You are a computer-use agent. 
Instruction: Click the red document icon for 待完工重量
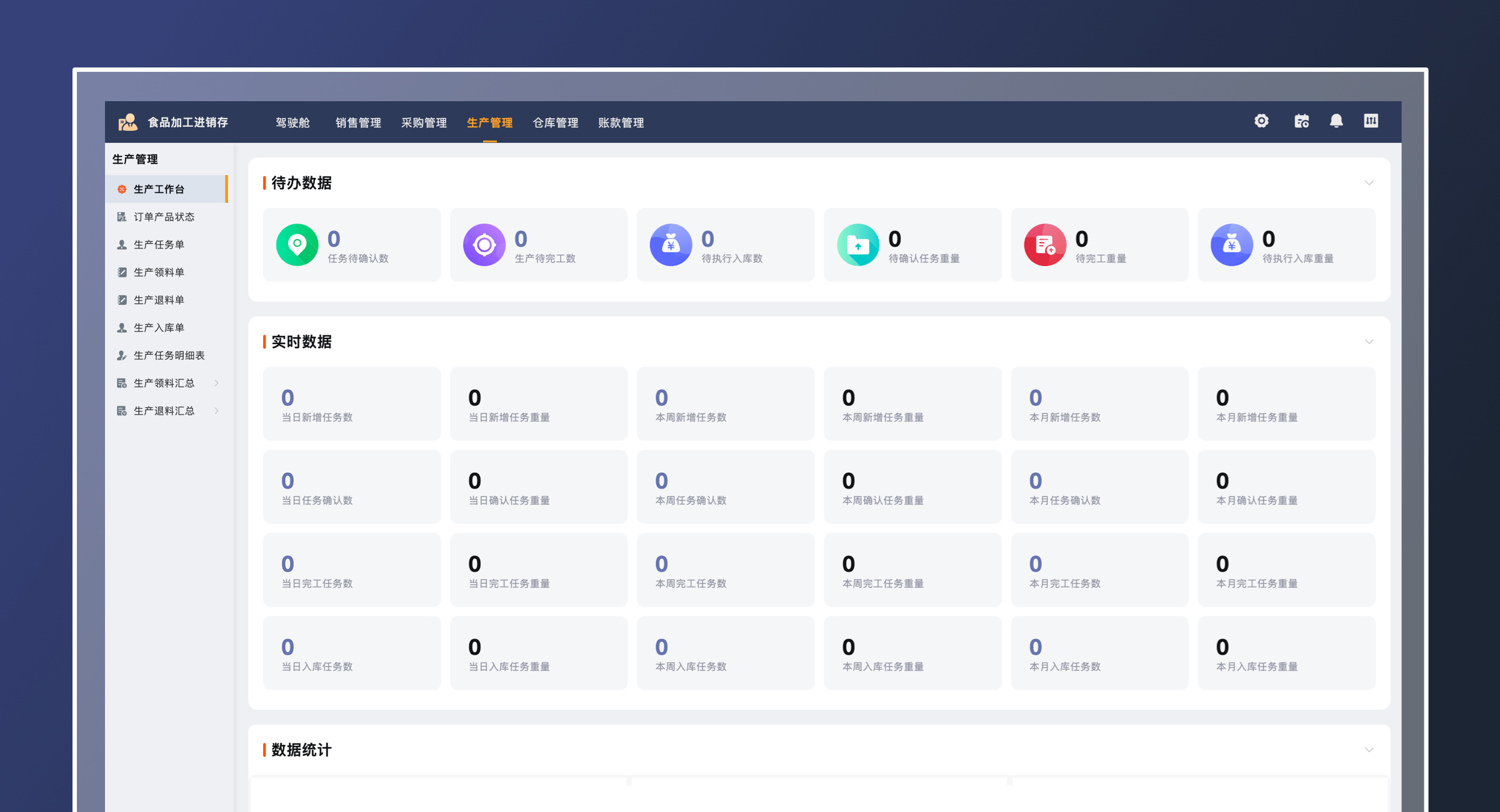[1044, 245]
